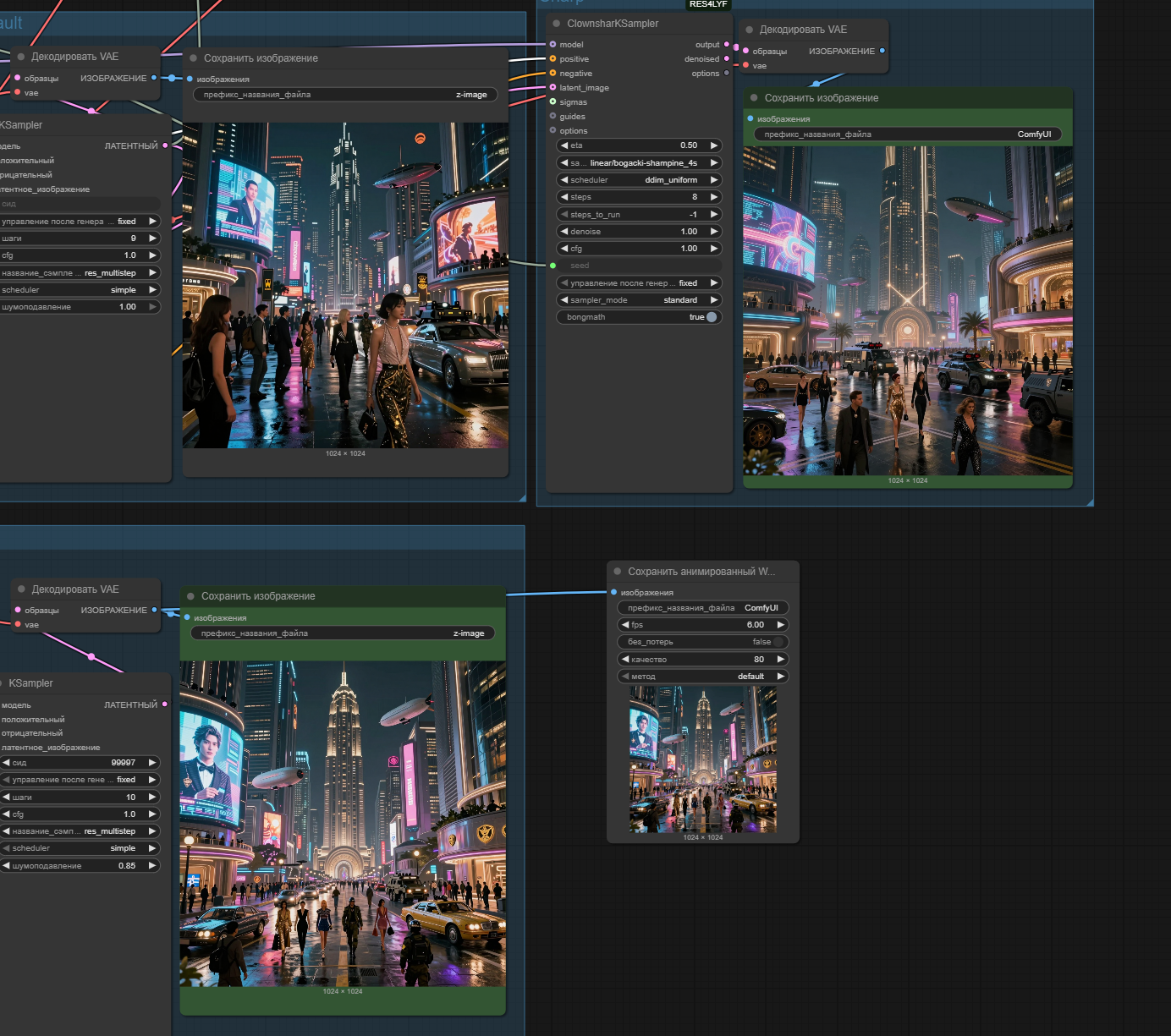Click the file prefix field showing ComfyUI under fps node
The height and width of the screenshot is (1036, 1171).
point(702,608)
